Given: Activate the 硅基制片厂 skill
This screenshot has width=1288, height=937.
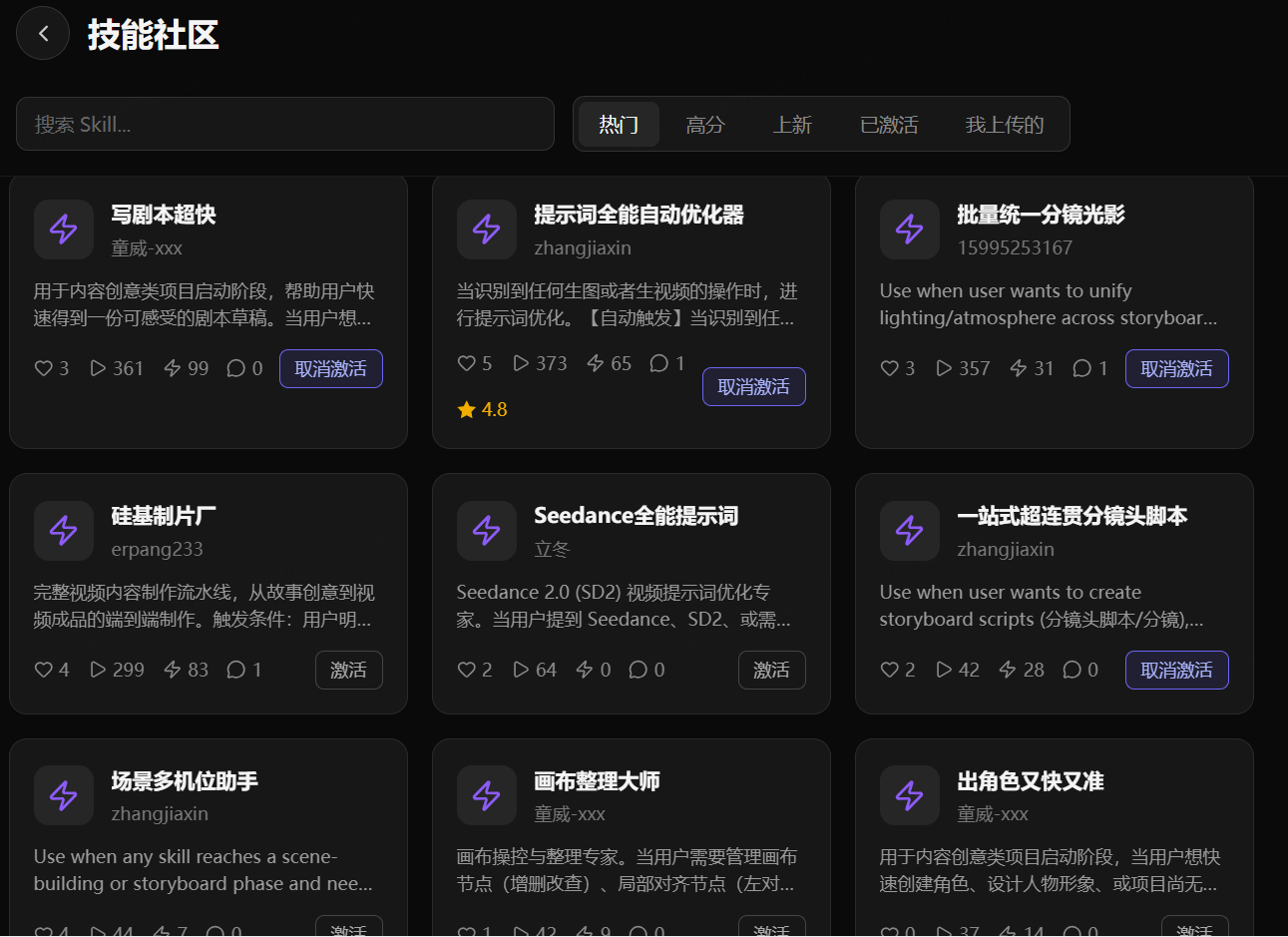Looking at the screenshot, I should [x=348, y=670].
